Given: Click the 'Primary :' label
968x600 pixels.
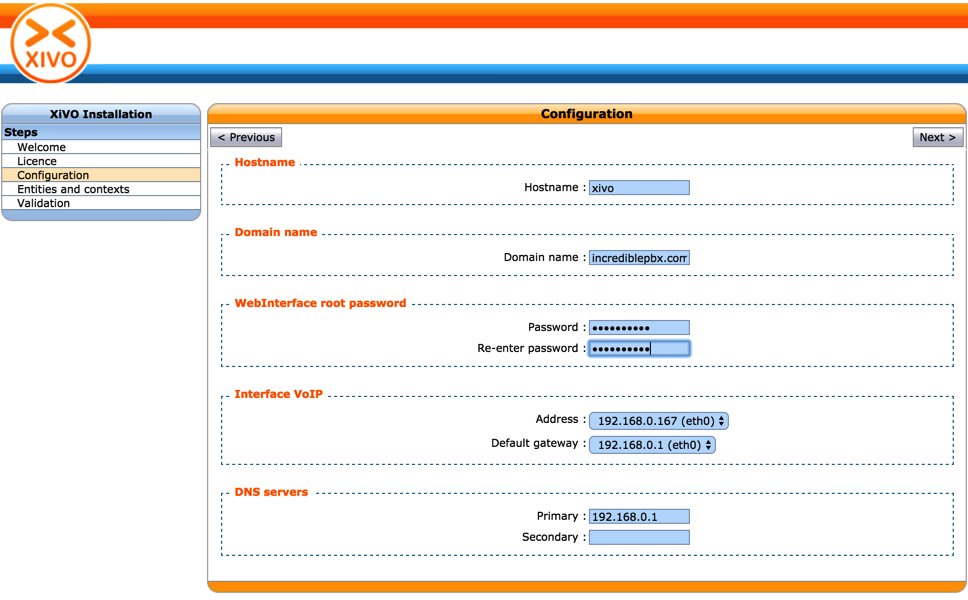Looking at the screenshot, I should 561,516.
